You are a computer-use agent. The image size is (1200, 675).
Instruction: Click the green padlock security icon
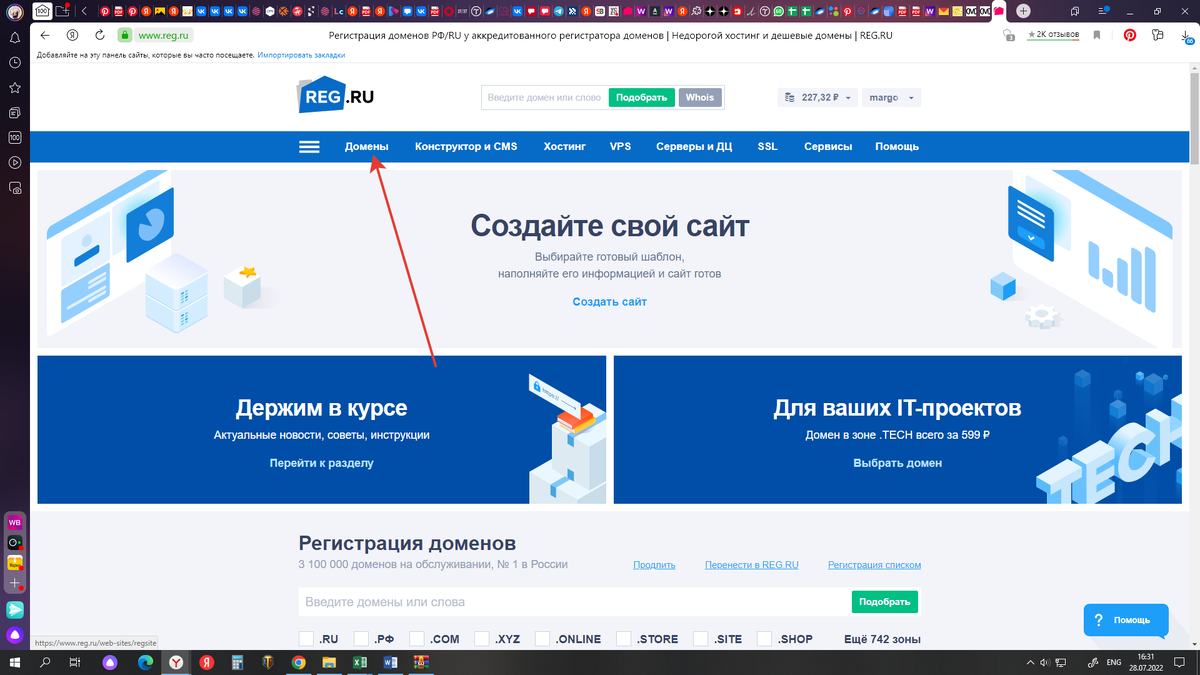click(126, 35)
